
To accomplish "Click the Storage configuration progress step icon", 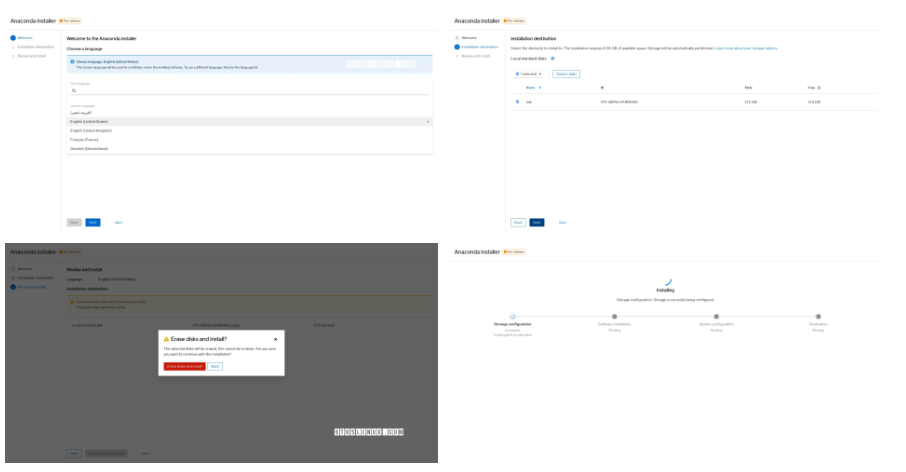I will tap(512, 316).
